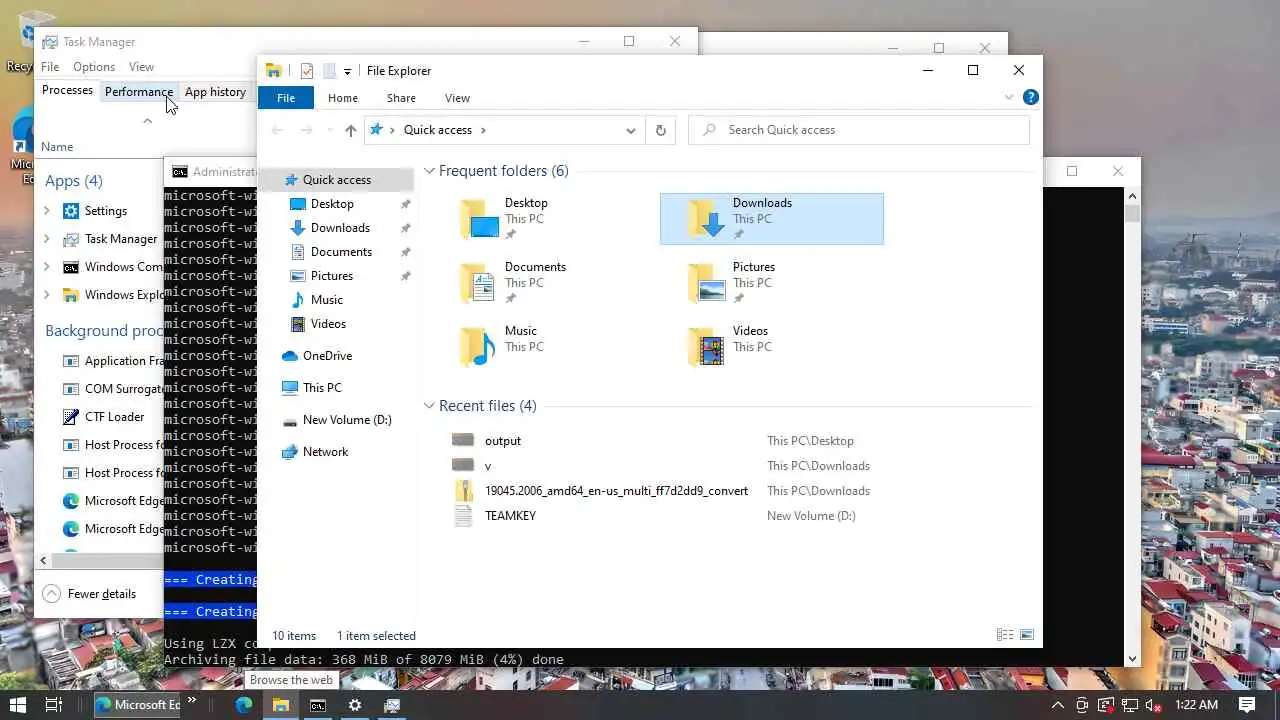Click the Quick access path in address bar
This screenshot has width=1280, height=720.
pos(437,130)
